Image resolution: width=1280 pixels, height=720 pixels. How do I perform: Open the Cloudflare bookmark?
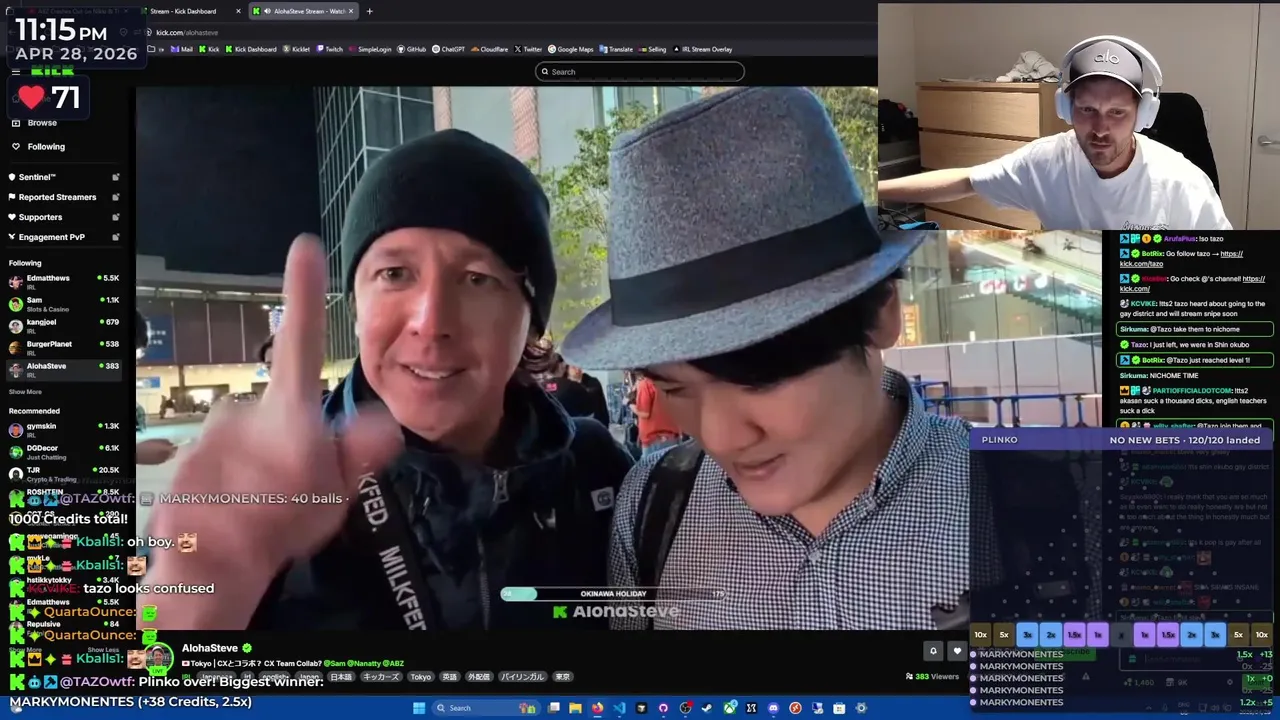[x=489, y=49]
